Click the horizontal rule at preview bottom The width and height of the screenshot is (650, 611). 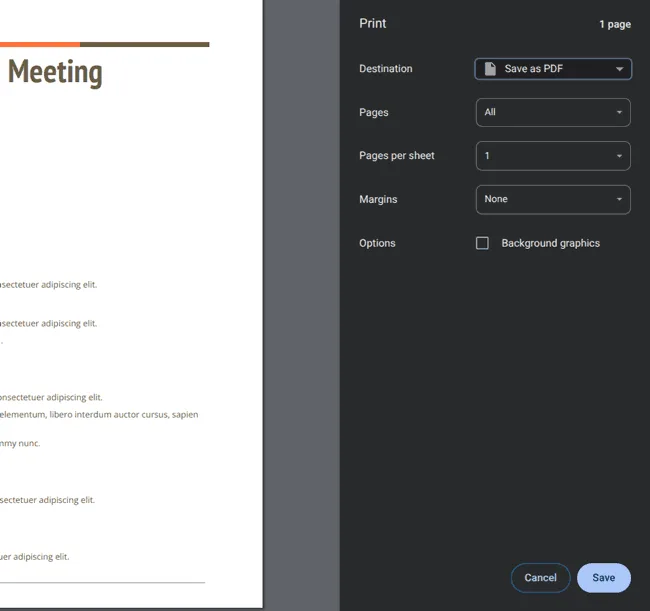pyautogui.click(x=102, y=582)
